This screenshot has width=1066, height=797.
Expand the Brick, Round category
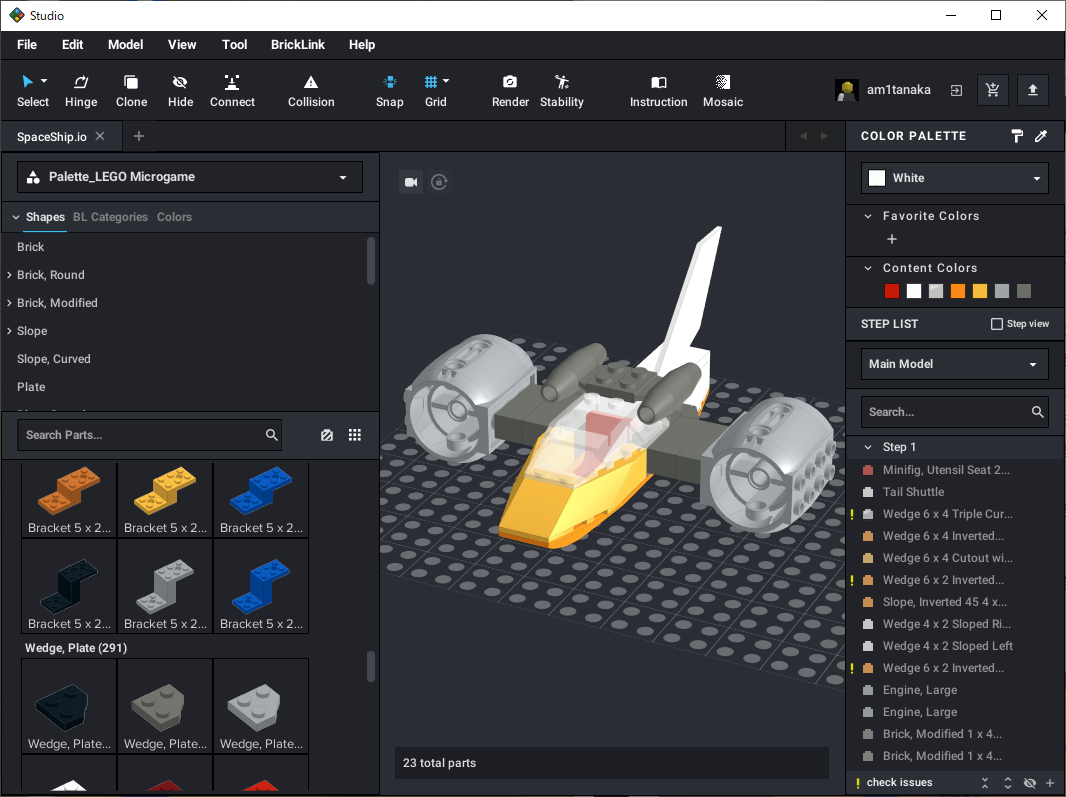tap(10, 275)
